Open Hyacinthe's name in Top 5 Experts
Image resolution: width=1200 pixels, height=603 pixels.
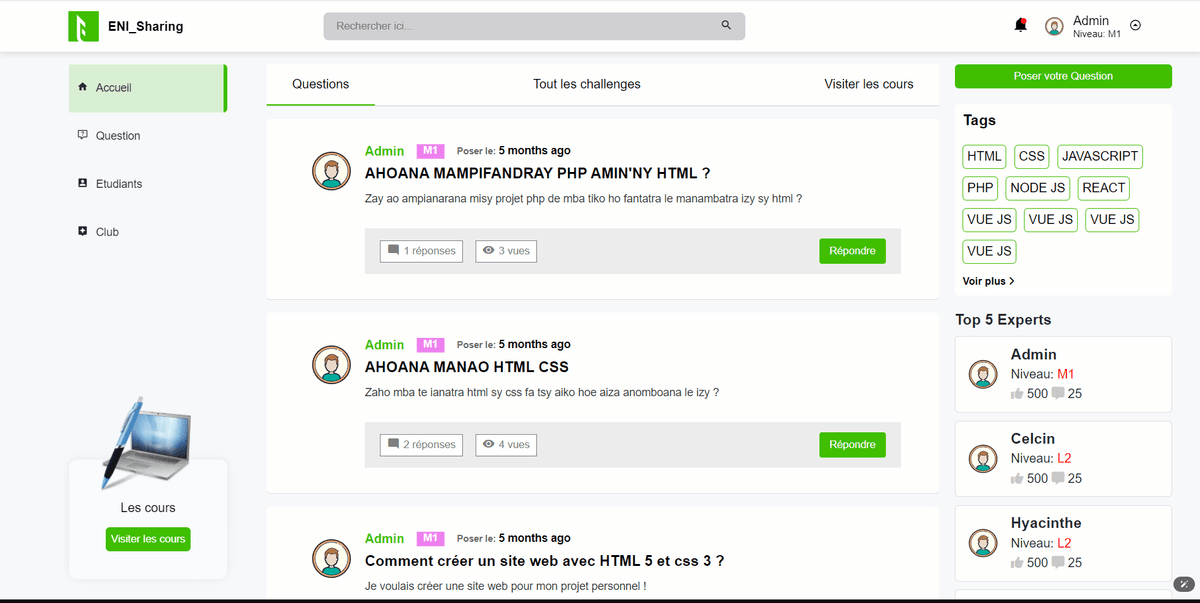pos(1046,523)
